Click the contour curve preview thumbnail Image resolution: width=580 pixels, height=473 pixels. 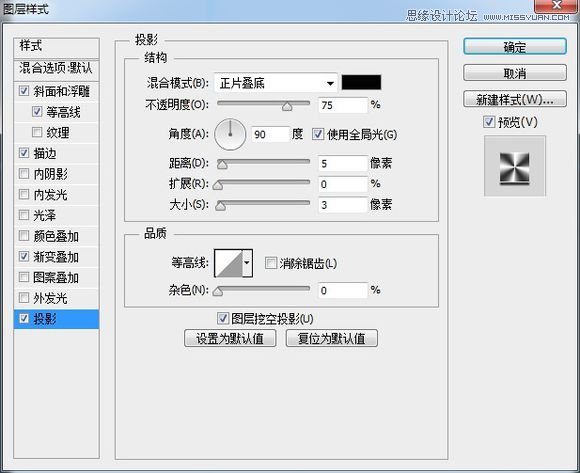click(x=229, y=263)
